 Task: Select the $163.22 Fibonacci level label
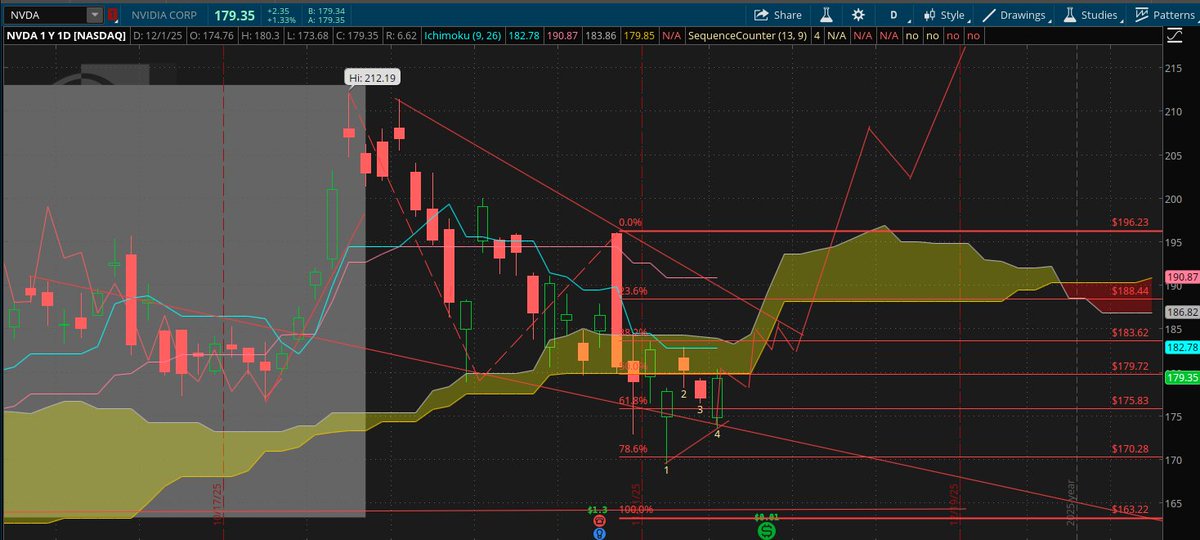[1129, 509]
